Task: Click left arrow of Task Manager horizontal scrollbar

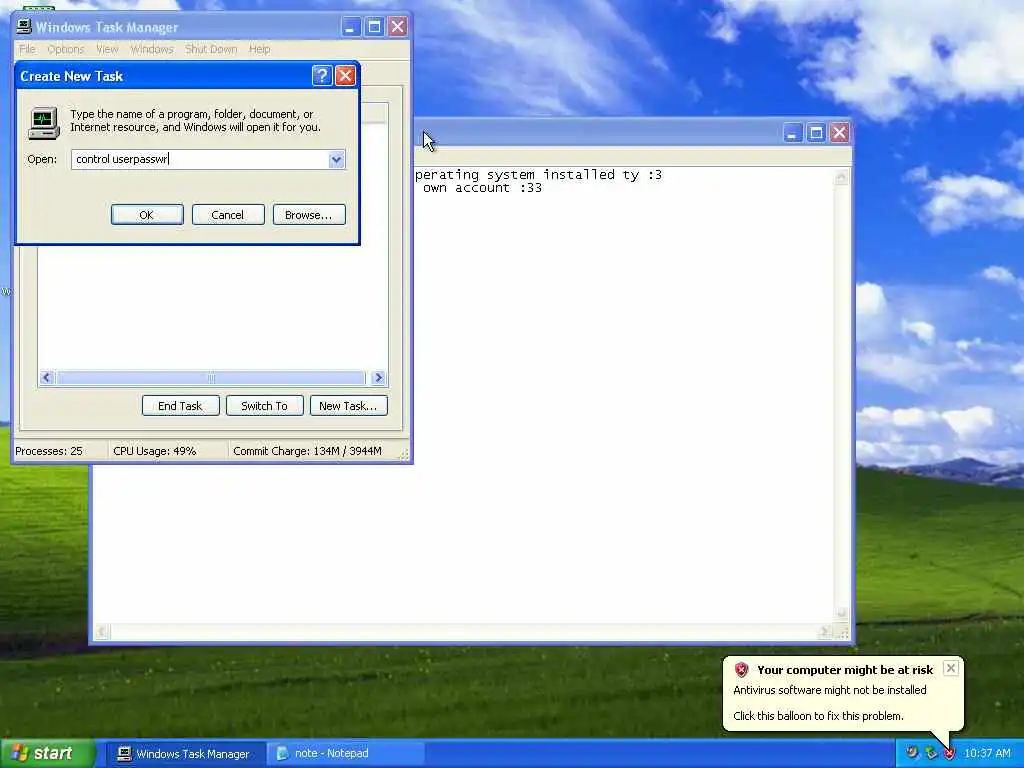Action: pos(46,377)
